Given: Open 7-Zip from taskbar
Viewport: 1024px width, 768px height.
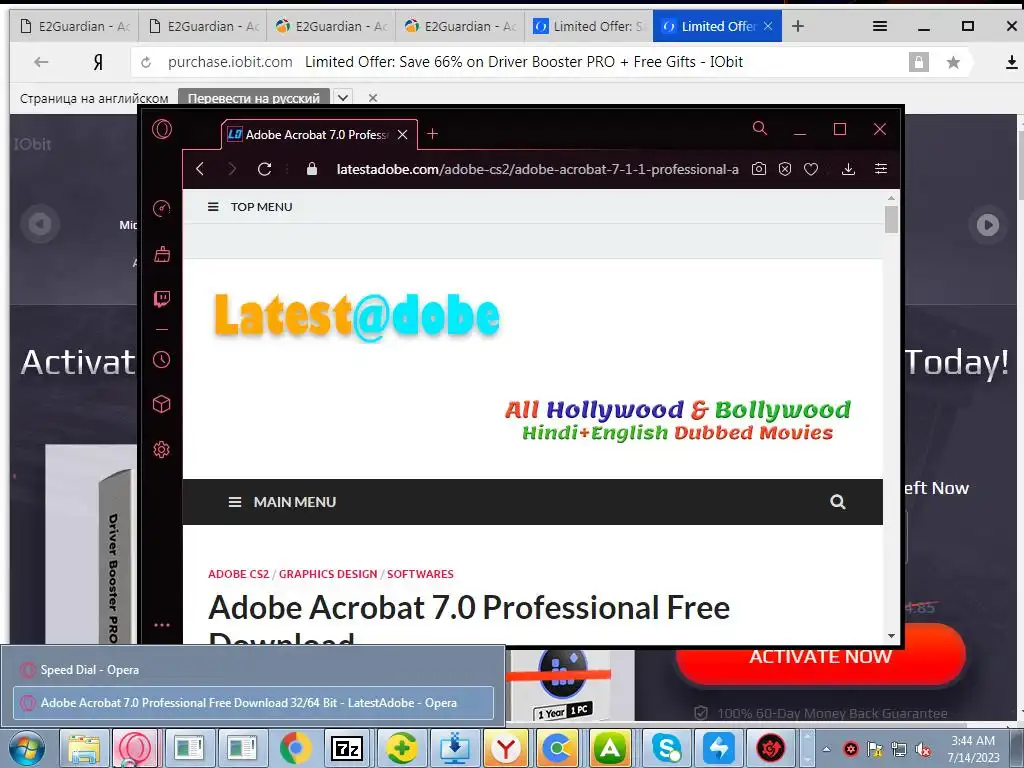Looking at the screenshot, I should click(x=347, y=748).
